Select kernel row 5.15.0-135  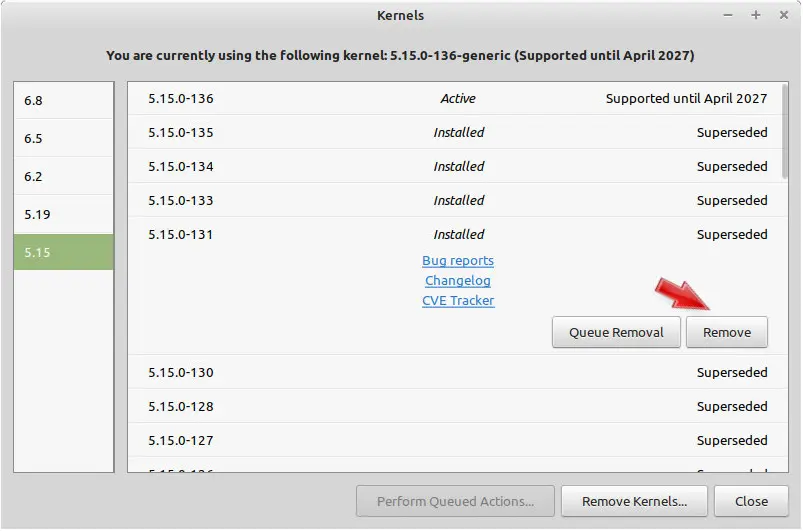(x=455, y=132)
